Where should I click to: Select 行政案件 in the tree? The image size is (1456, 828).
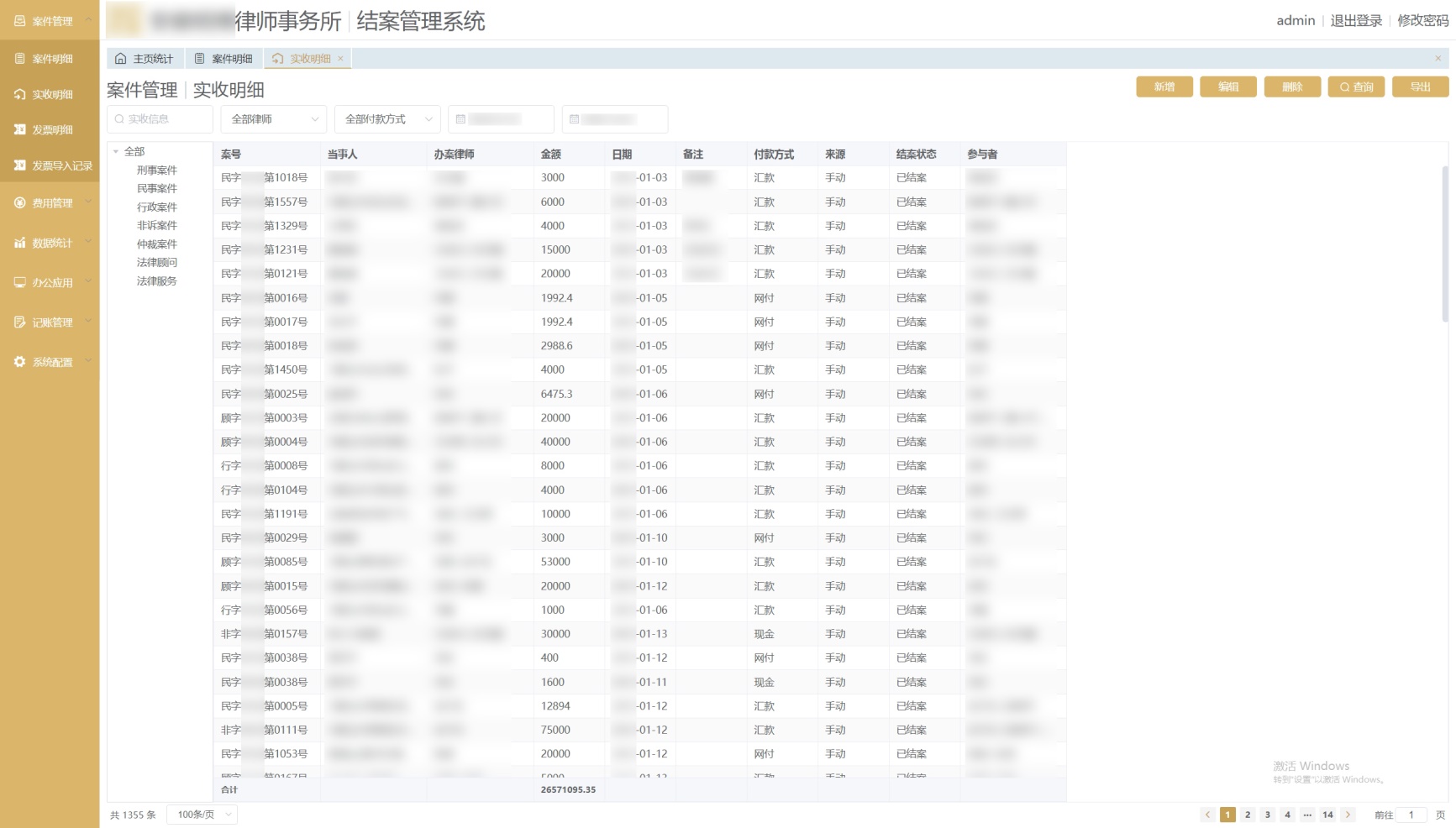click(x=157, y=207)
